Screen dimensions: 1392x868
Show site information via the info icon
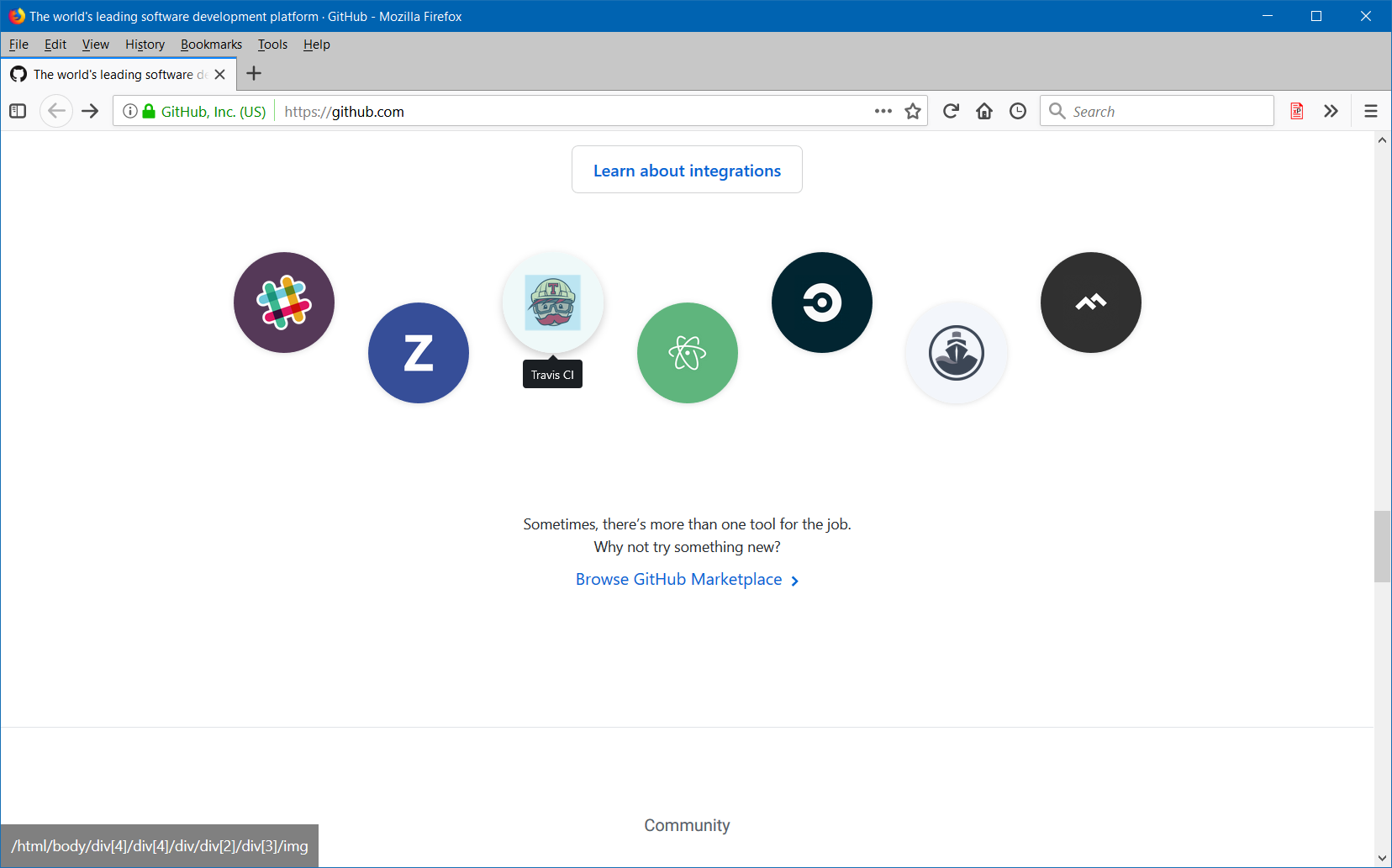(130, 111)
